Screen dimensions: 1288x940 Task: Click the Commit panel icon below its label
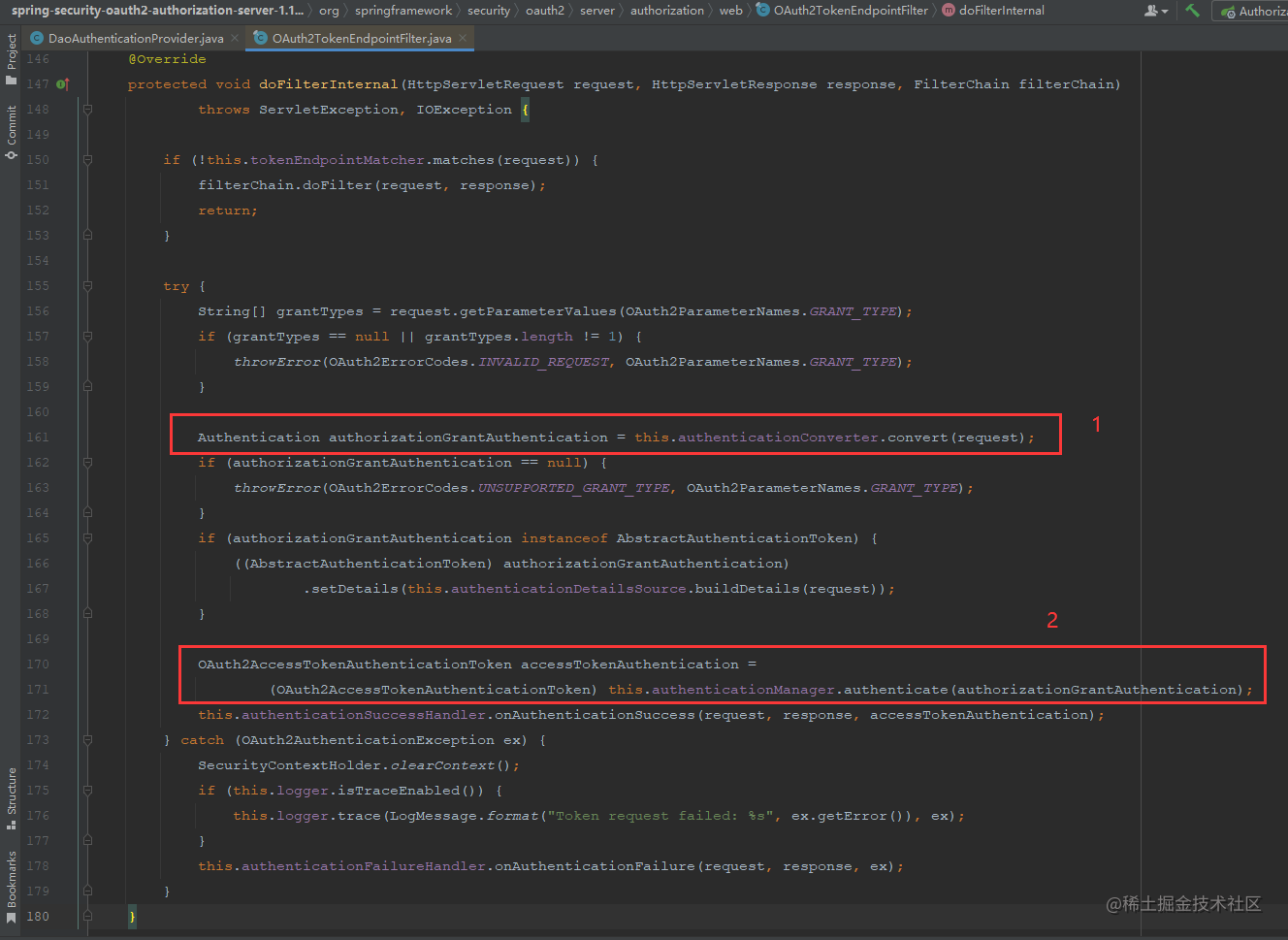pyautogui.click(x=11, y=155)
